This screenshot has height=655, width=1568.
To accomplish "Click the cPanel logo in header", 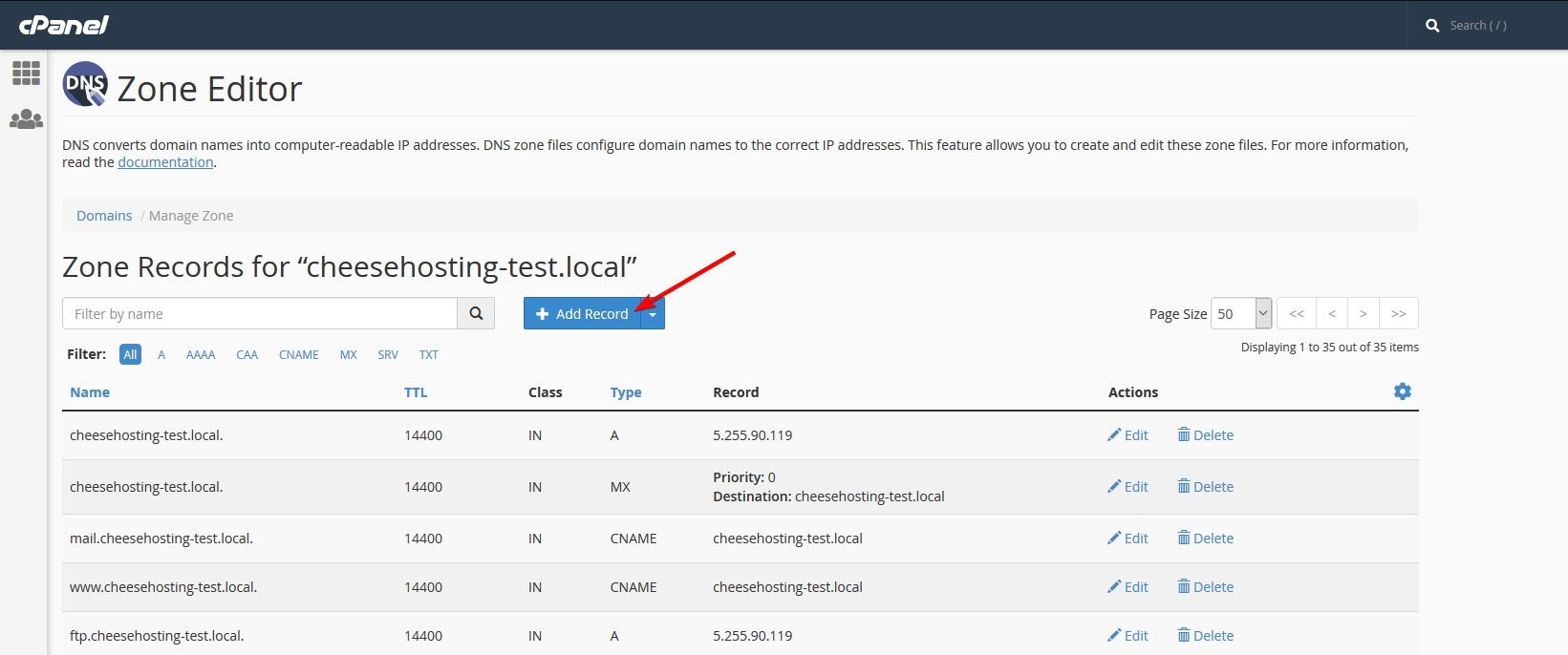I will (x=64, y=25).
